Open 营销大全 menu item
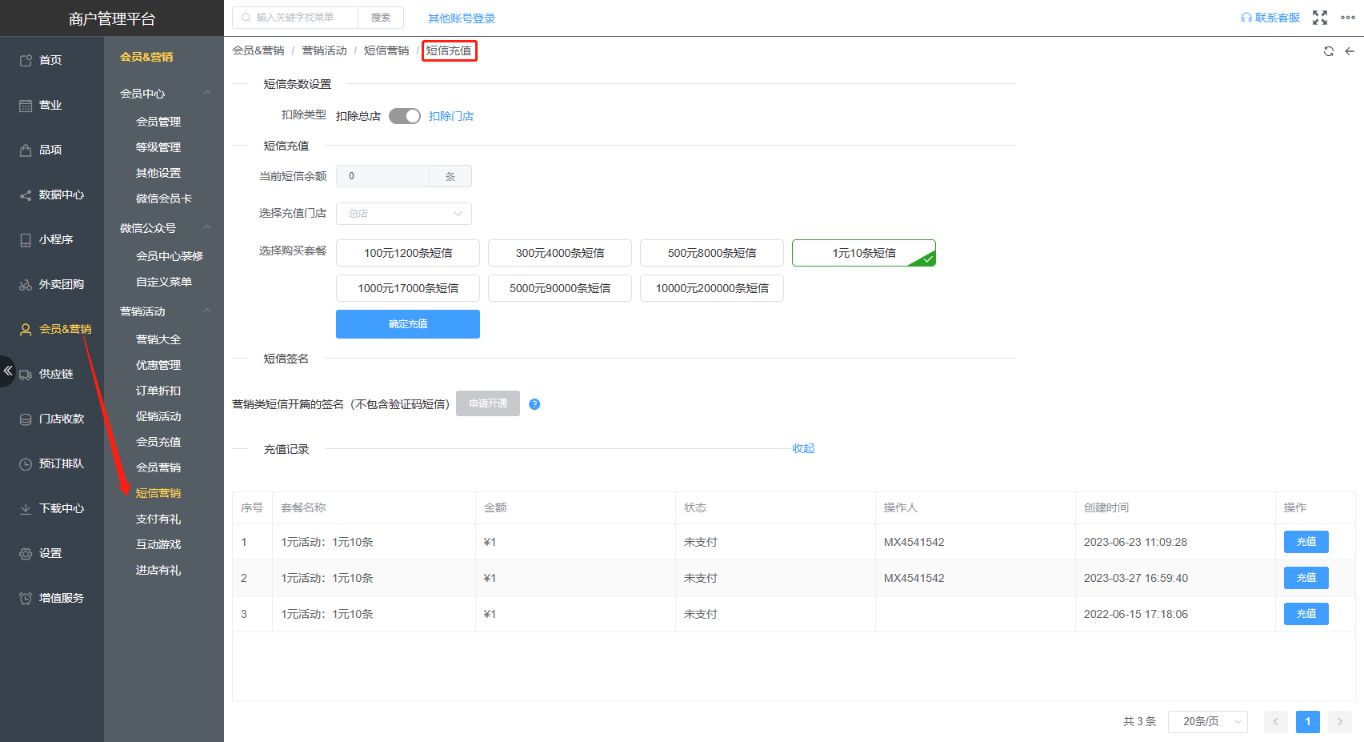Viewport: 1364px width, 742px height. [158, 340]
